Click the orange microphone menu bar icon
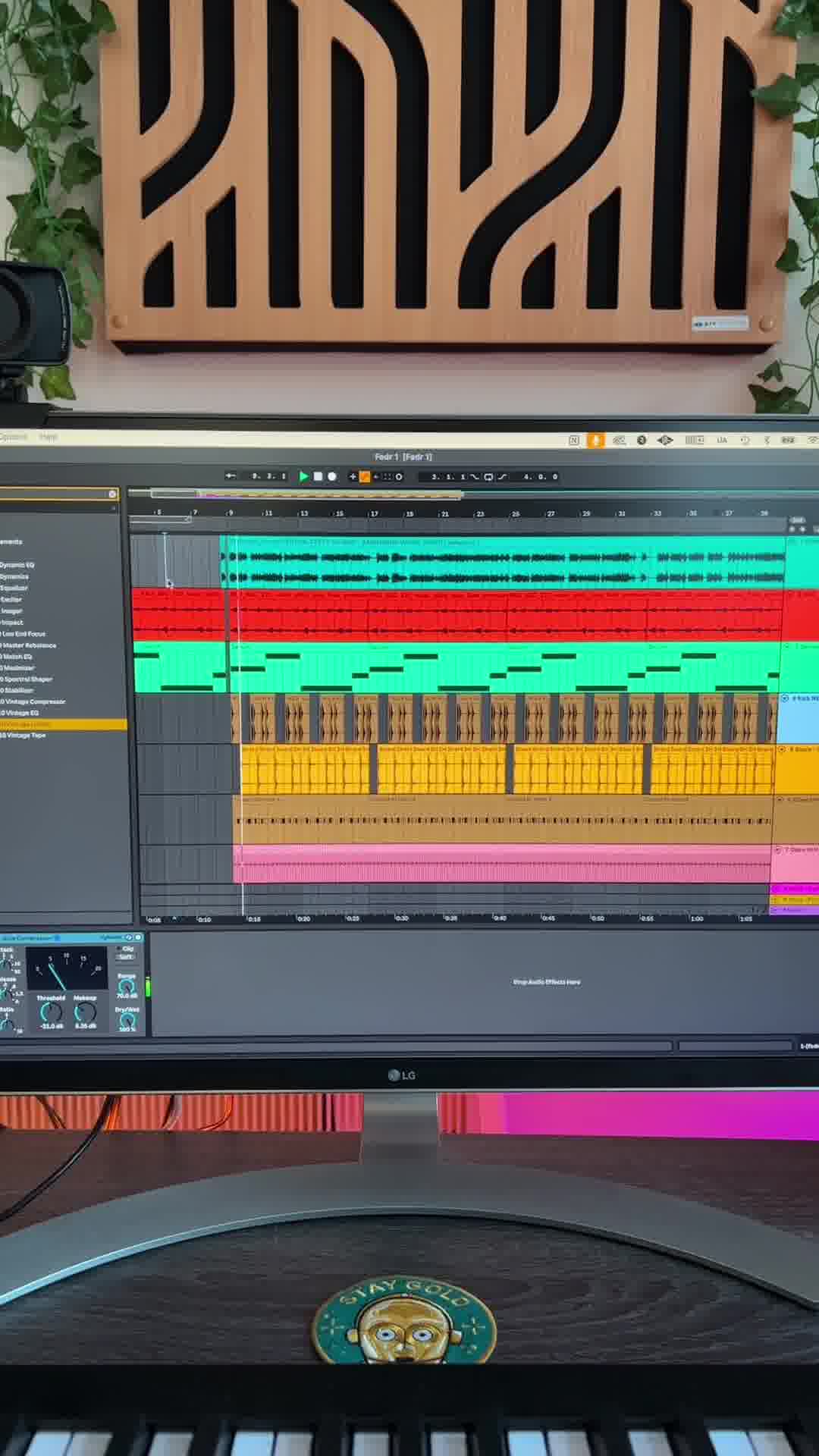 tap(595, 440)
